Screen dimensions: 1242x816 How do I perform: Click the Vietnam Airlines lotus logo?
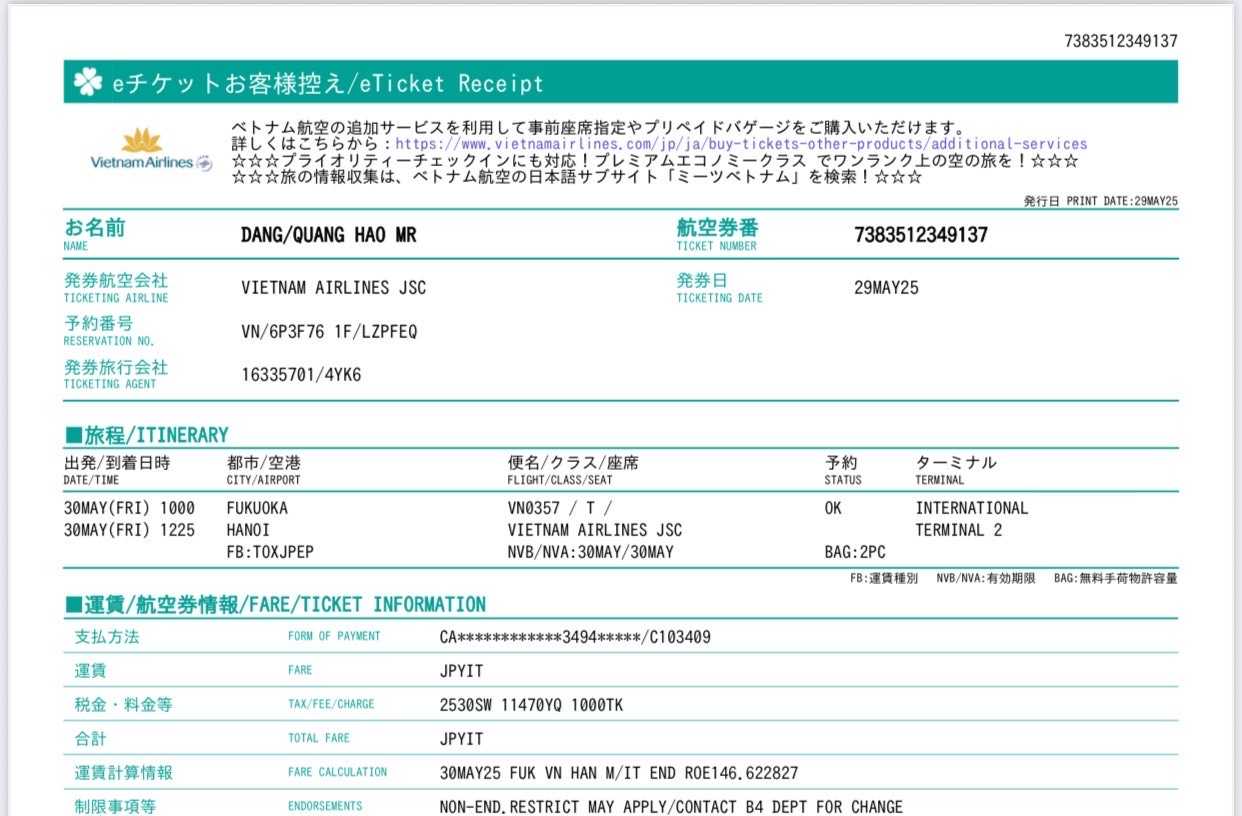(142, 141)
